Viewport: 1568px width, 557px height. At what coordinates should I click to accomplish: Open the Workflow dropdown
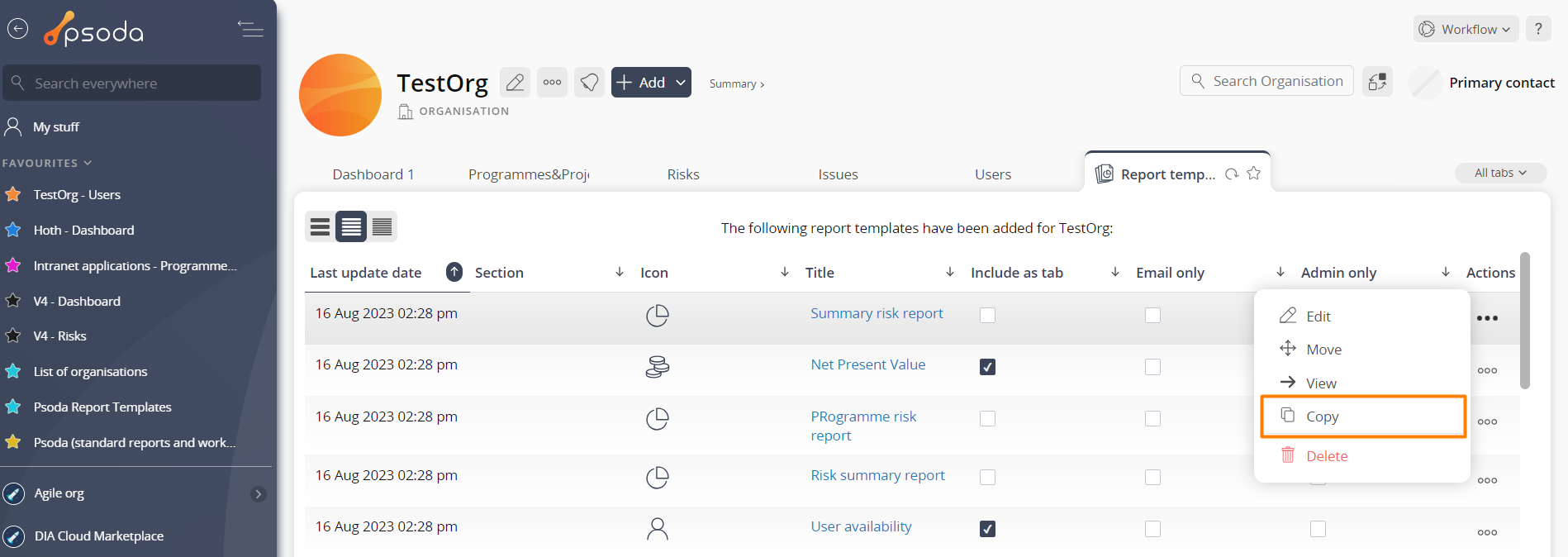point(1466,29)
